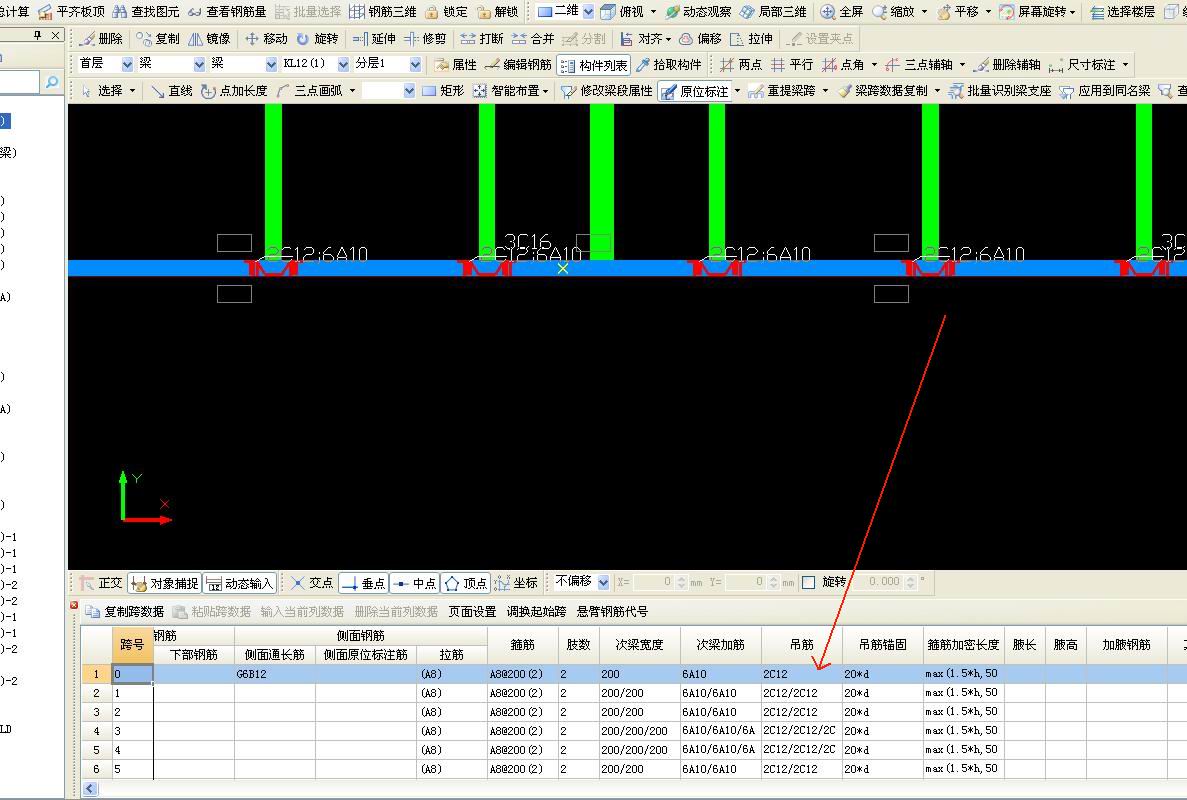Toggle 原位标注 (in-place annotation) mode
The width and height of the screenshot is (1187, 800).
[x=695, y=92]
